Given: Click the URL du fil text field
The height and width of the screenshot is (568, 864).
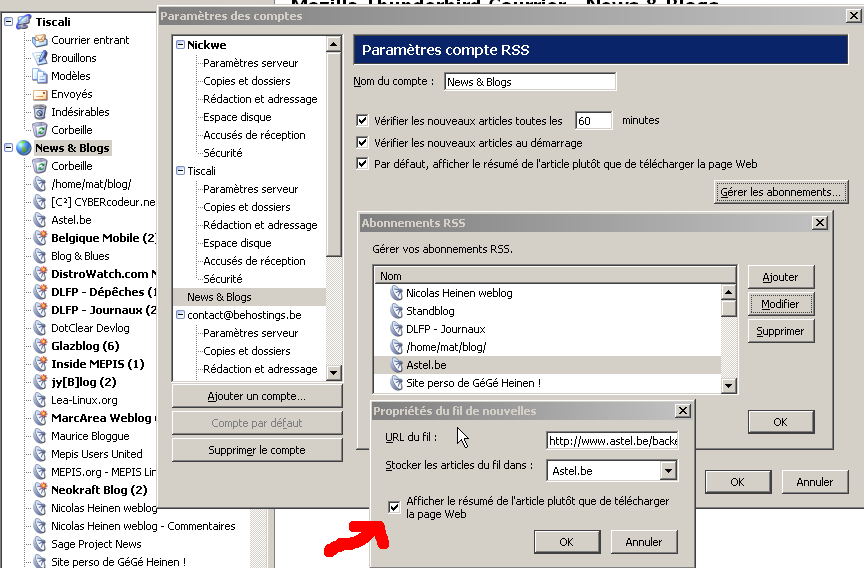Looking at the screenshot, I should (612, 440).
